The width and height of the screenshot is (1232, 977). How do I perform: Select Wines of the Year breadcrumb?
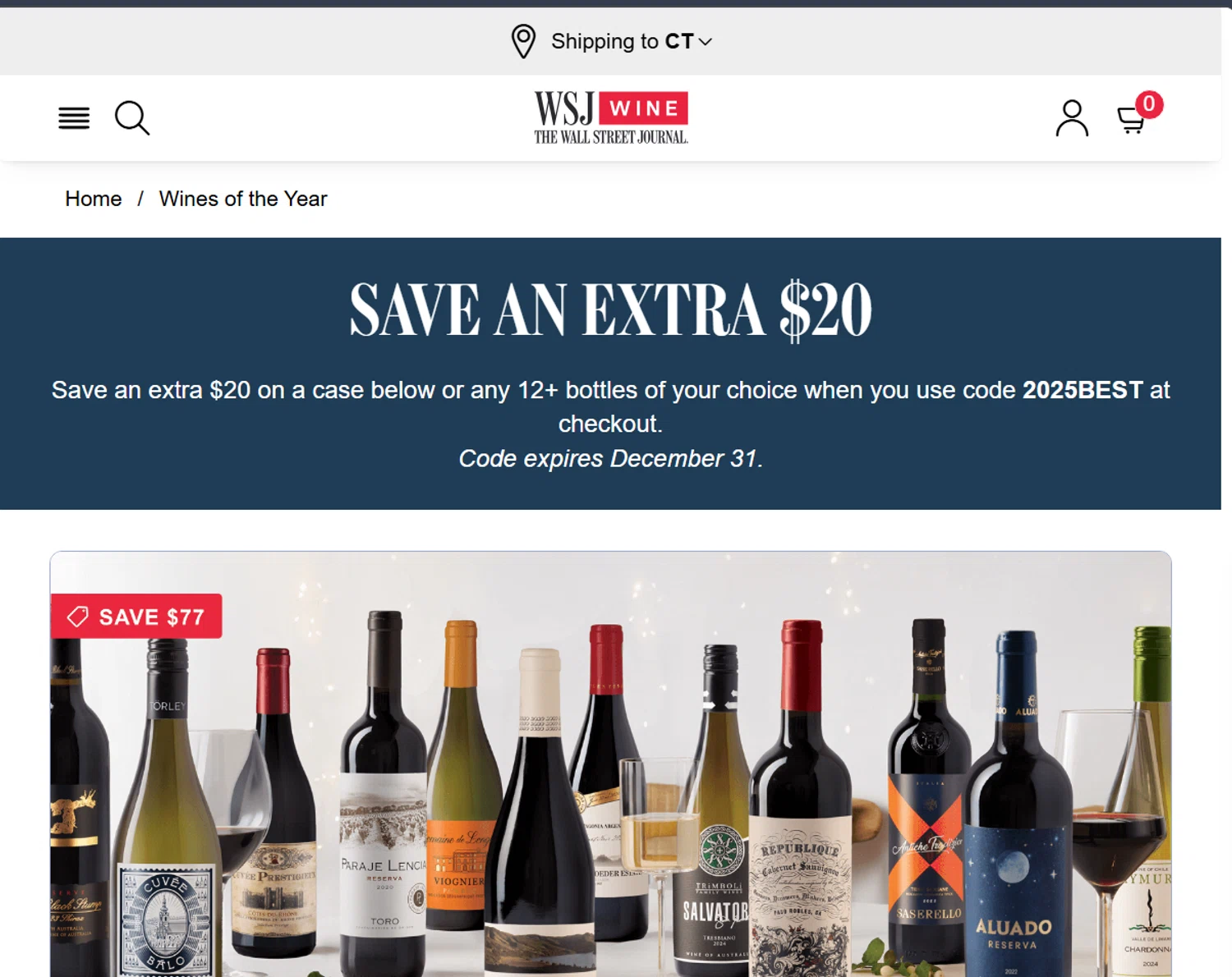(243, 199)
